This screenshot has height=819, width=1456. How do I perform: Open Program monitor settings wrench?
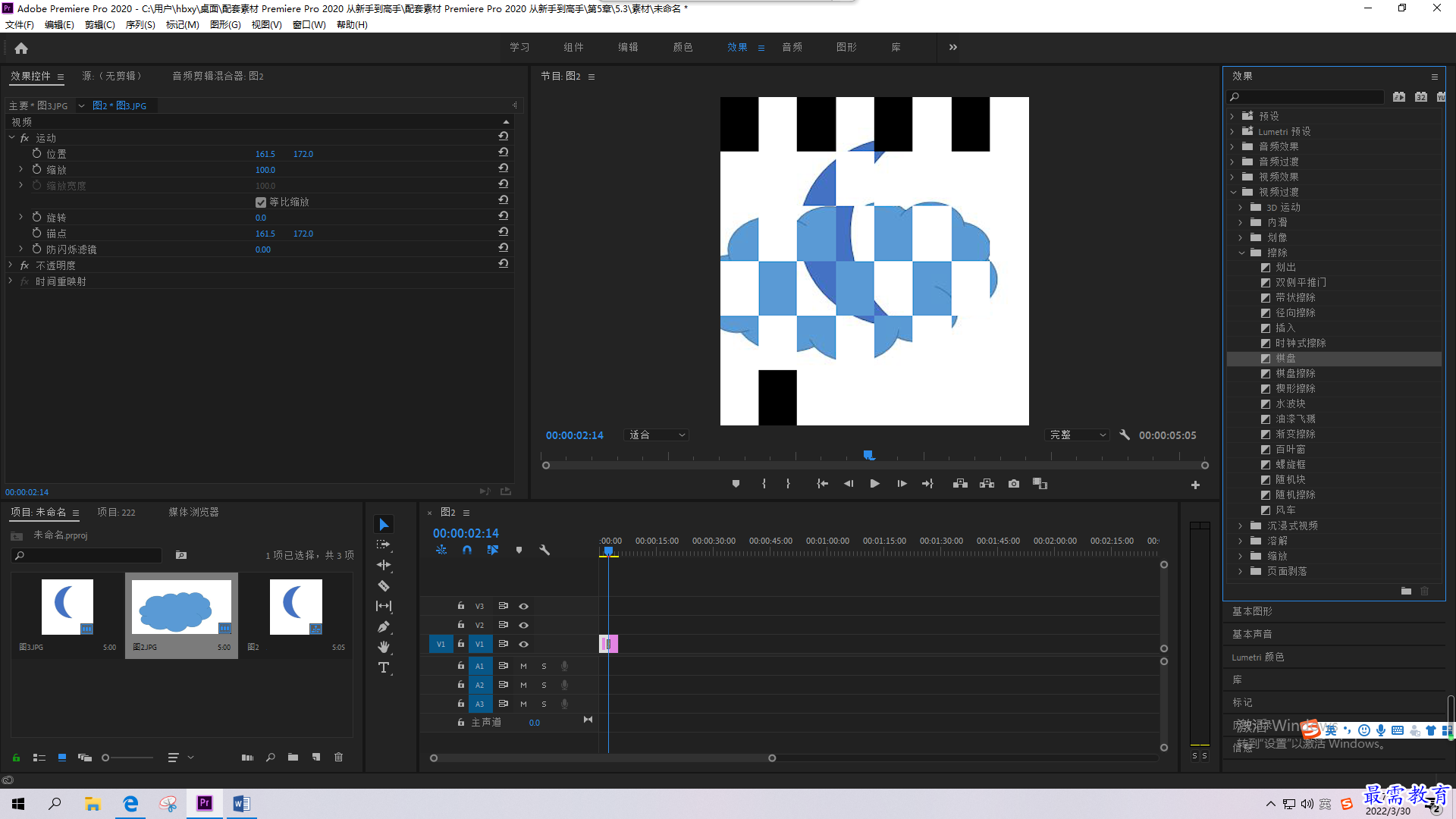pyautogui.click(x=1125, y=435)
